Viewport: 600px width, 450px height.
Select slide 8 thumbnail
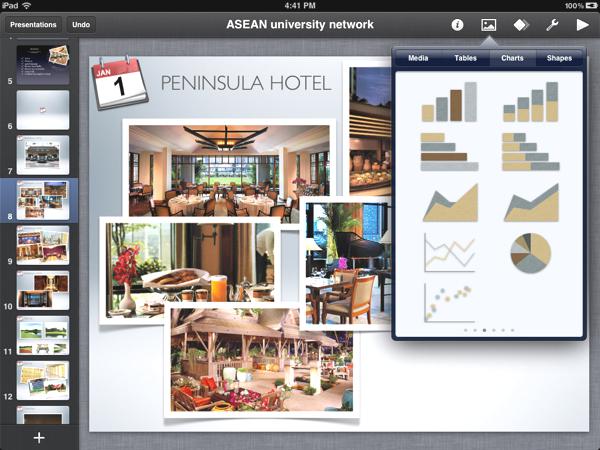[x=43, y=200]
